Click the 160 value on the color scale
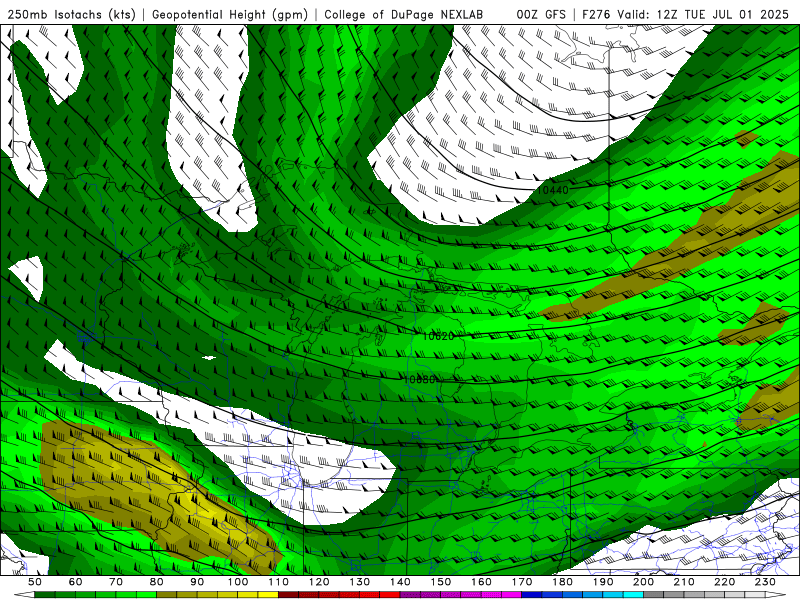Viewport: 800px width, 600px height. pos(481,582)
